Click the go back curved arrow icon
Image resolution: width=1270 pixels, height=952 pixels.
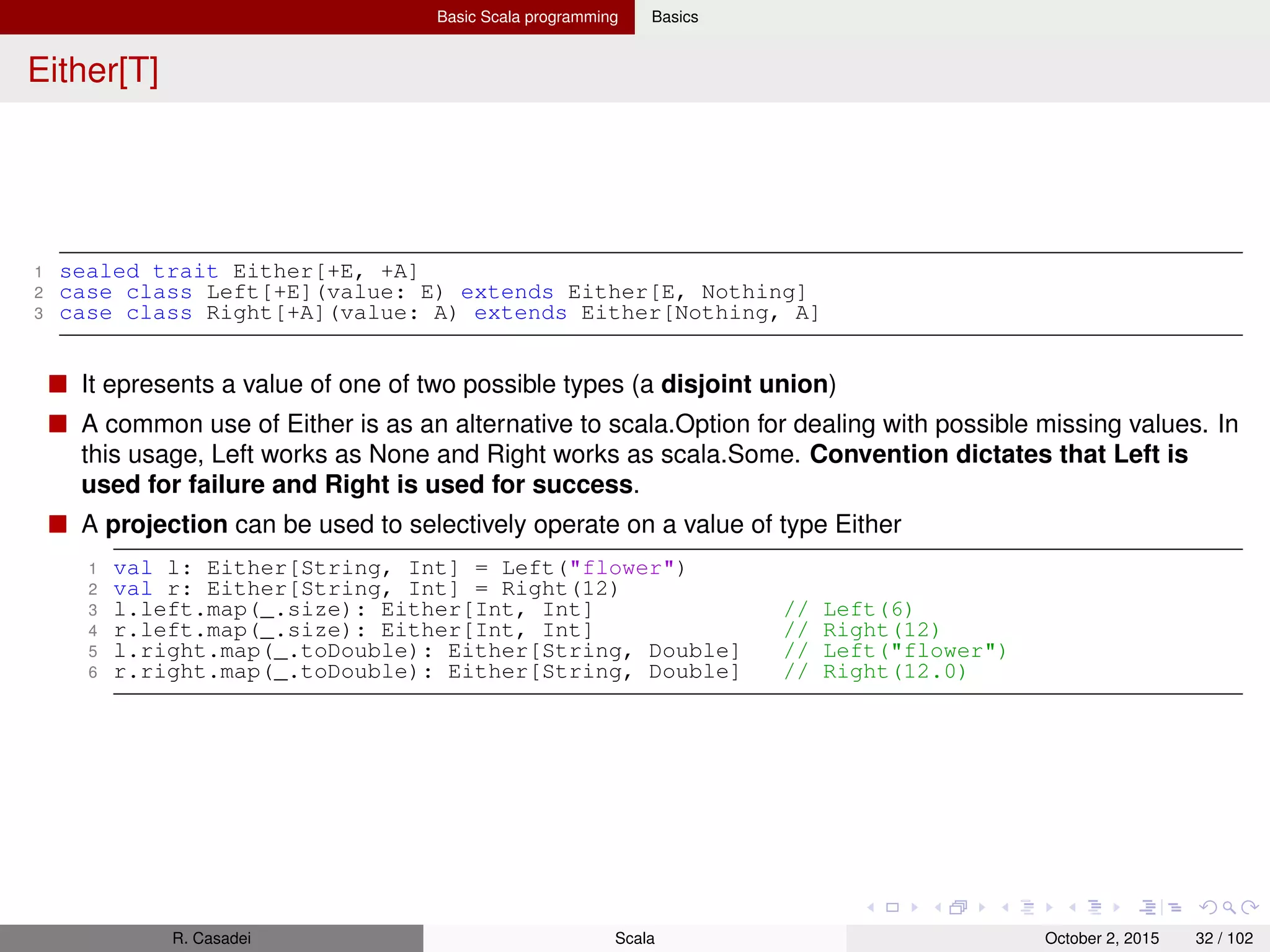(1208, 907)
